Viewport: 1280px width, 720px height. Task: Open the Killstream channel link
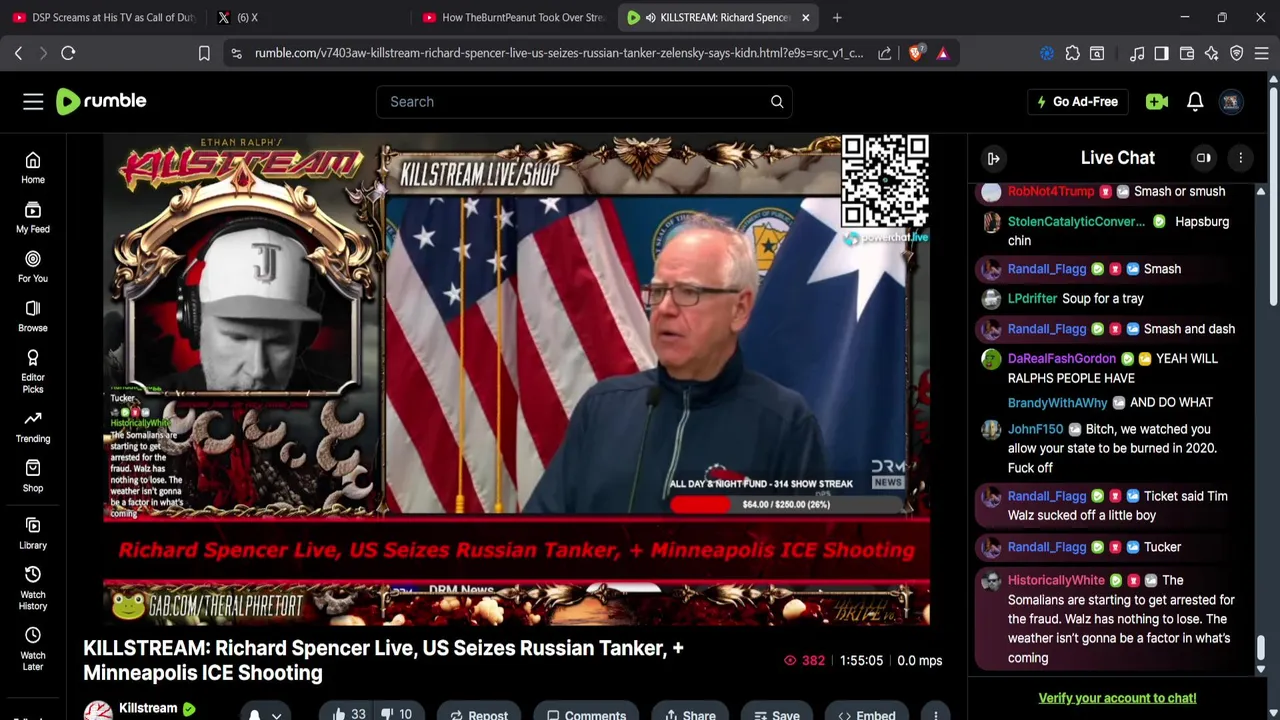coord(148,708)
